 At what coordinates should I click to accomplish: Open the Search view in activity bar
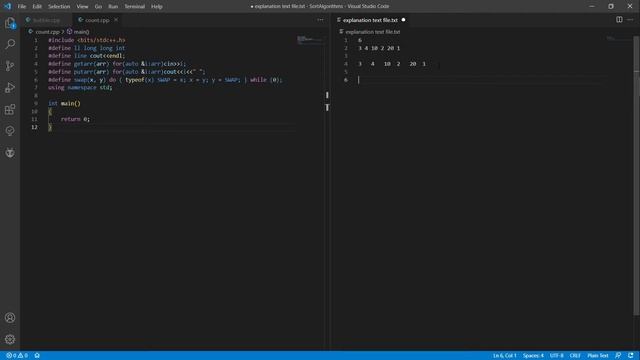(10, 44)
